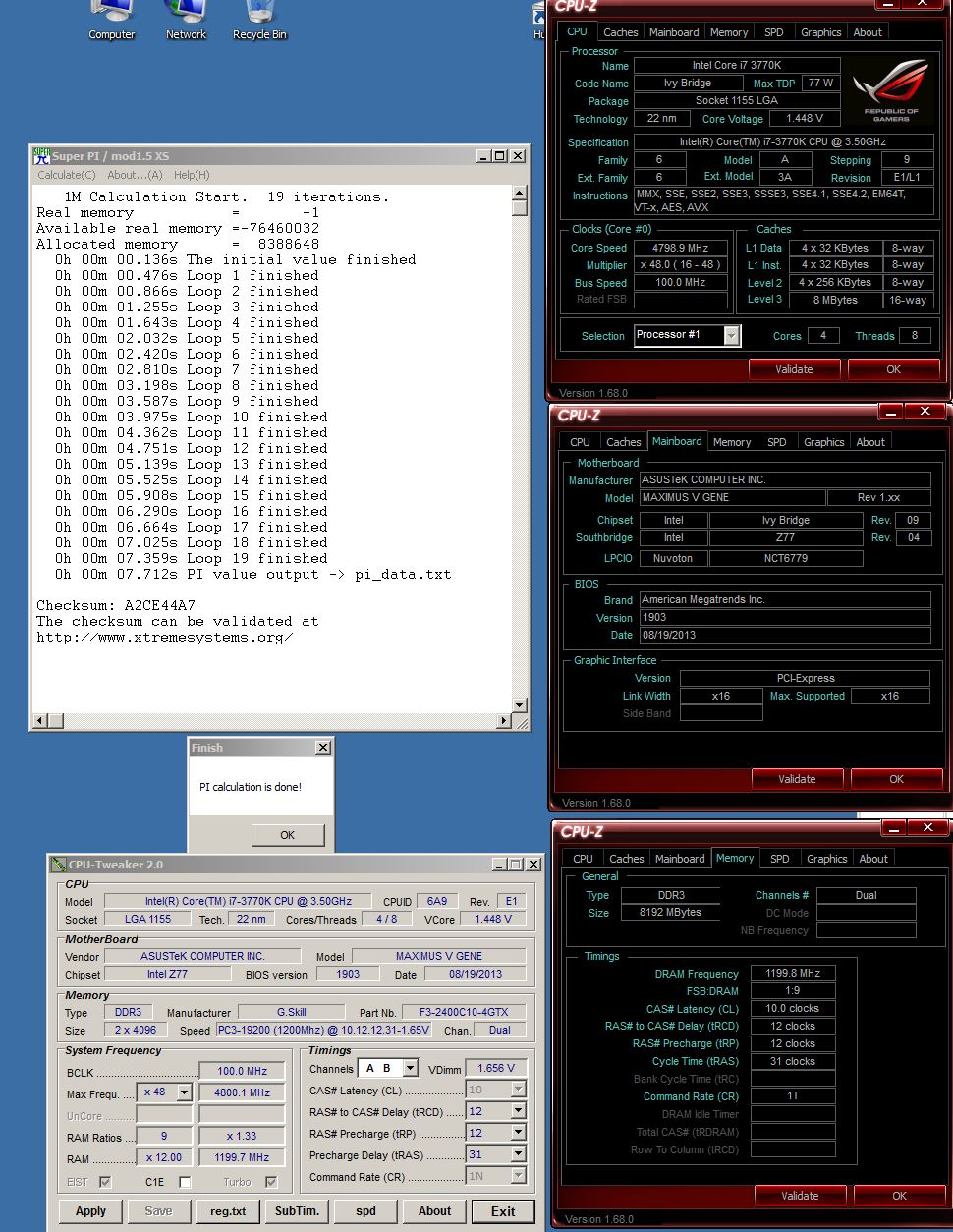Switch to Graphics tab in top CPU-Z
Screen dimensions: 953x1232
(x=821, y=32)
